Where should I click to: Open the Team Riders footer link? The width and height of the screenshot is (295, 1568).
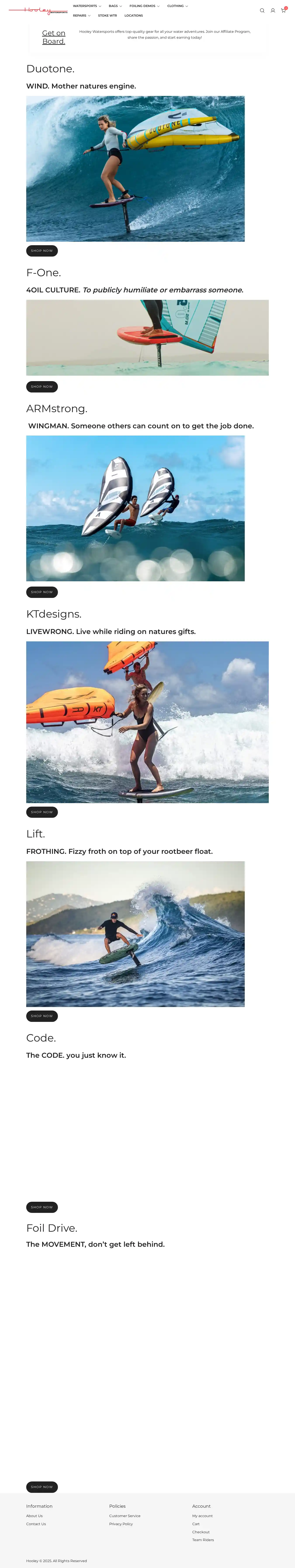click(203, 1540)
